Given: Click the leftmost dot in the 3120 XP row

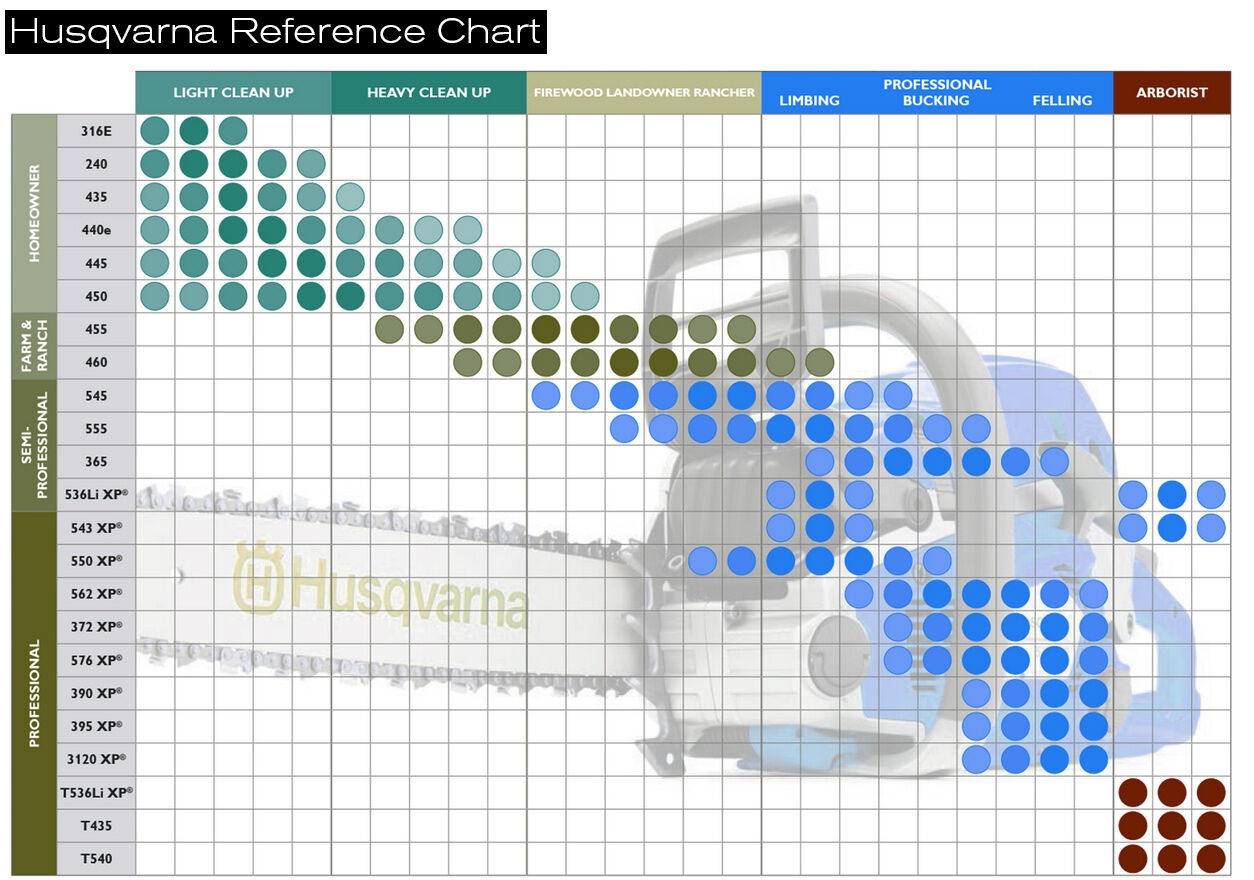Looking at the screenshot, I should (976, 759).
